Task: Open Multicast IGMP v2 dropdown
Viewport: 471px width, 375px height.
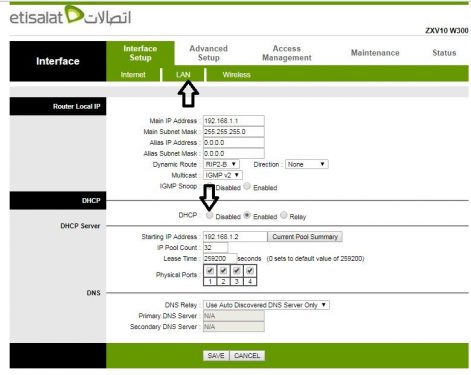Action: (x=223, y=175)
